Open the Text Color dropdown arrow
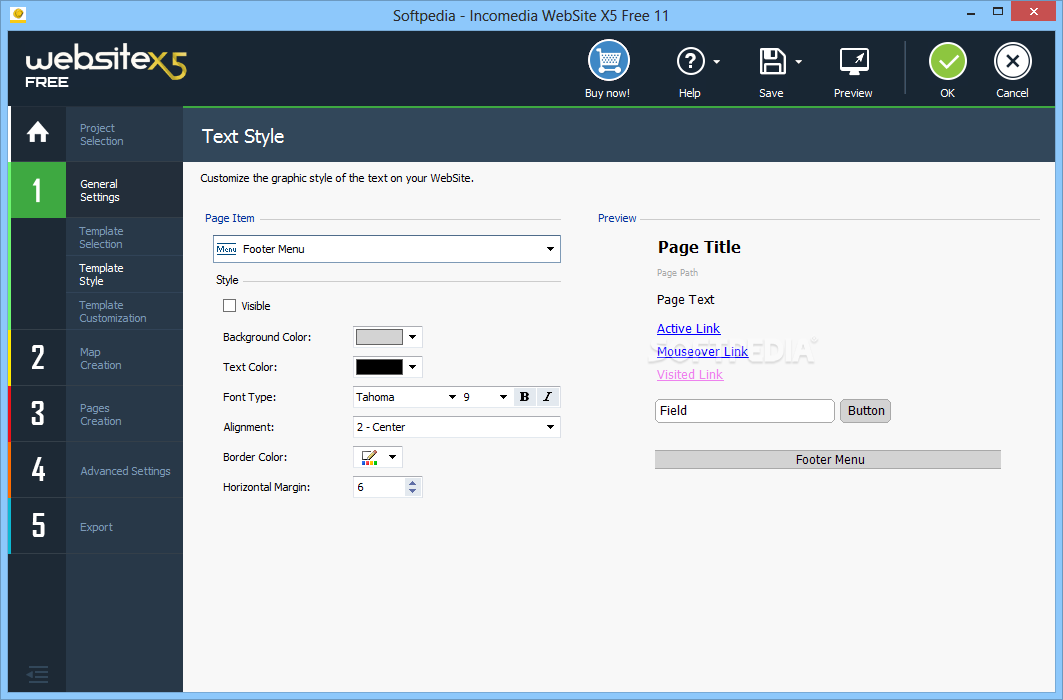 (x=412, y=367)
